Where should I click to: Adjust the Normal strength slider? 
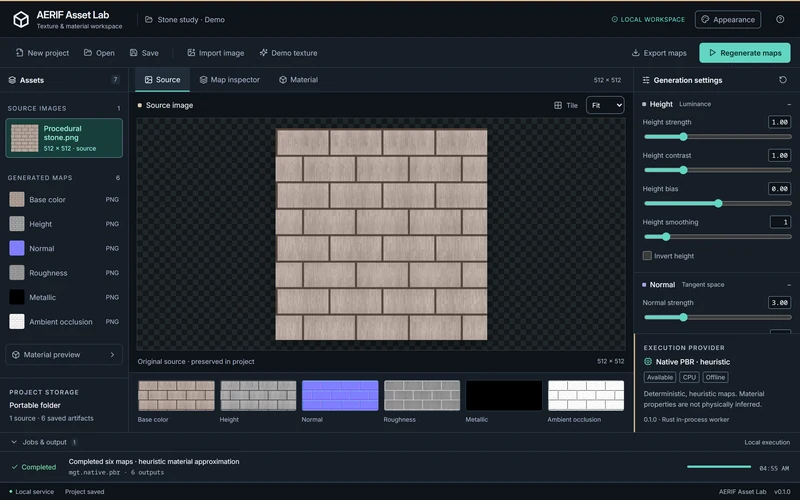tap(717, 317)
